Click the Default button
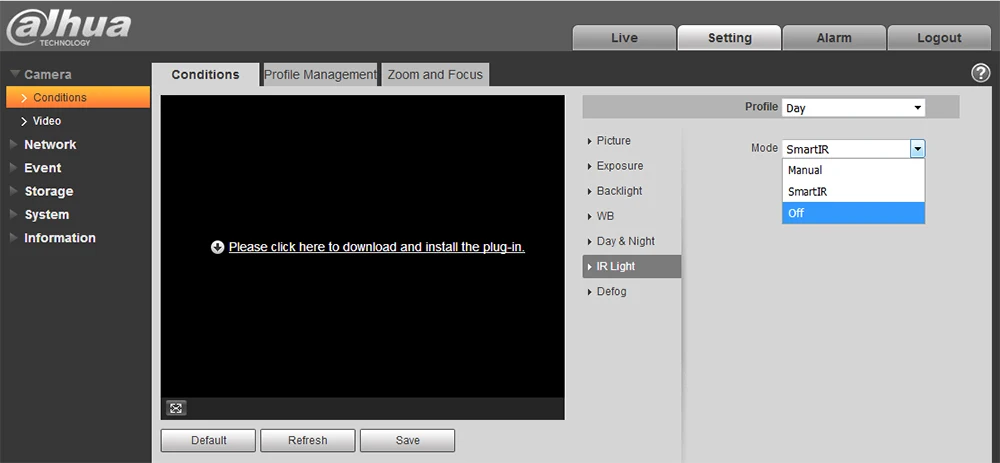The width and height of the screenshot is (1000, 463). tap(209, 440)
